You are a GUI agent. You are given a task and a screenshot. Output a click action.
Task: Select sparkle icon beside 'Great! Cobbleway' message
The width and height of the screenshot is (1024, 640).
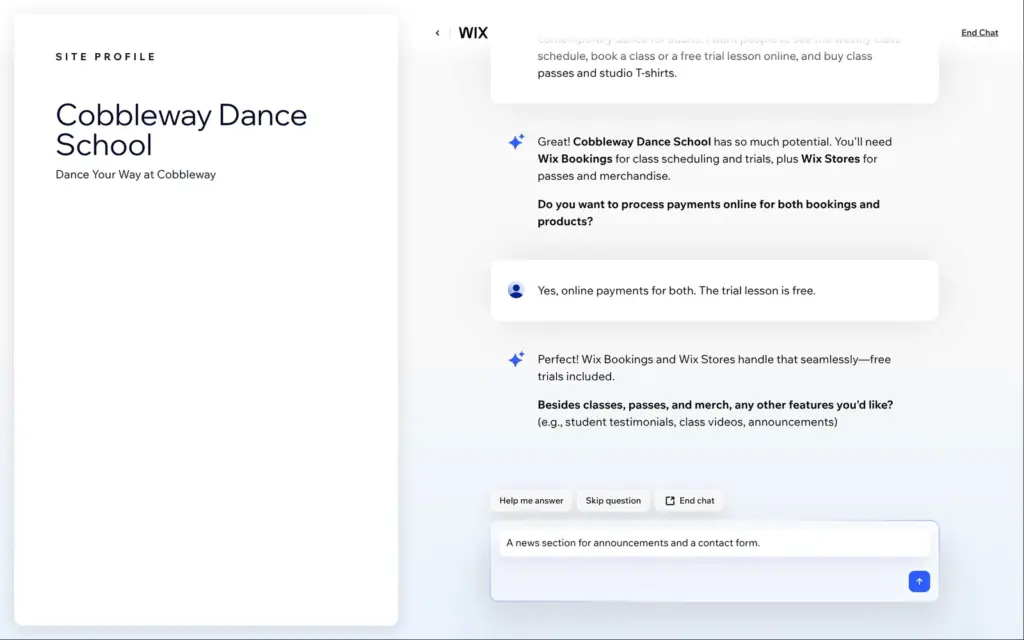[x=516, y=142]
